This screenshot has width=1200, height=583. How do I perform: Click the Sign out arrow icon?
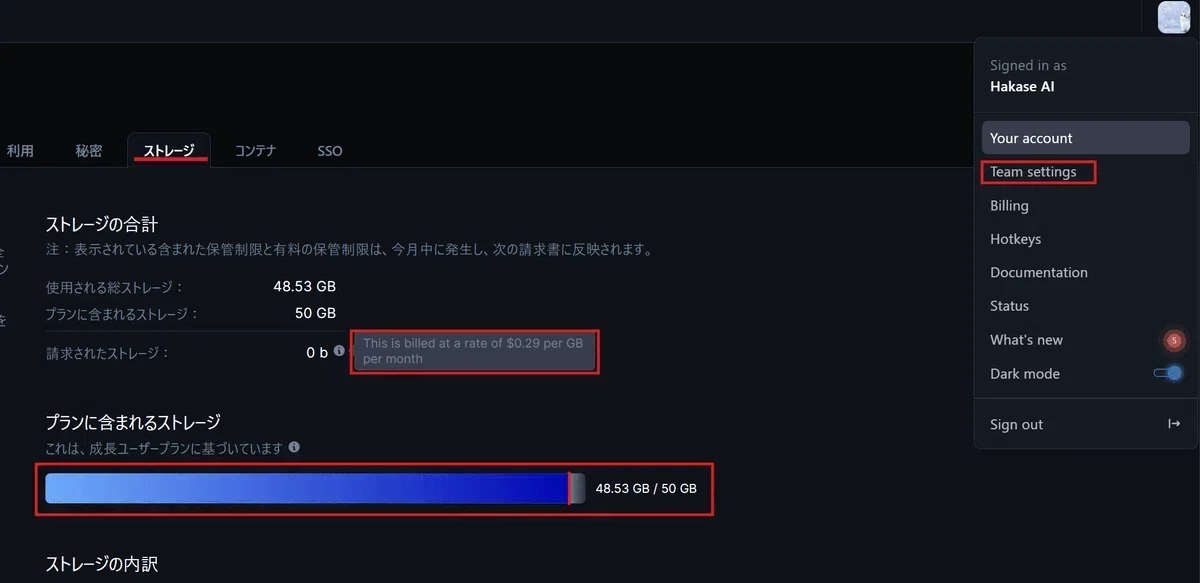click(x=1174, y=424)
